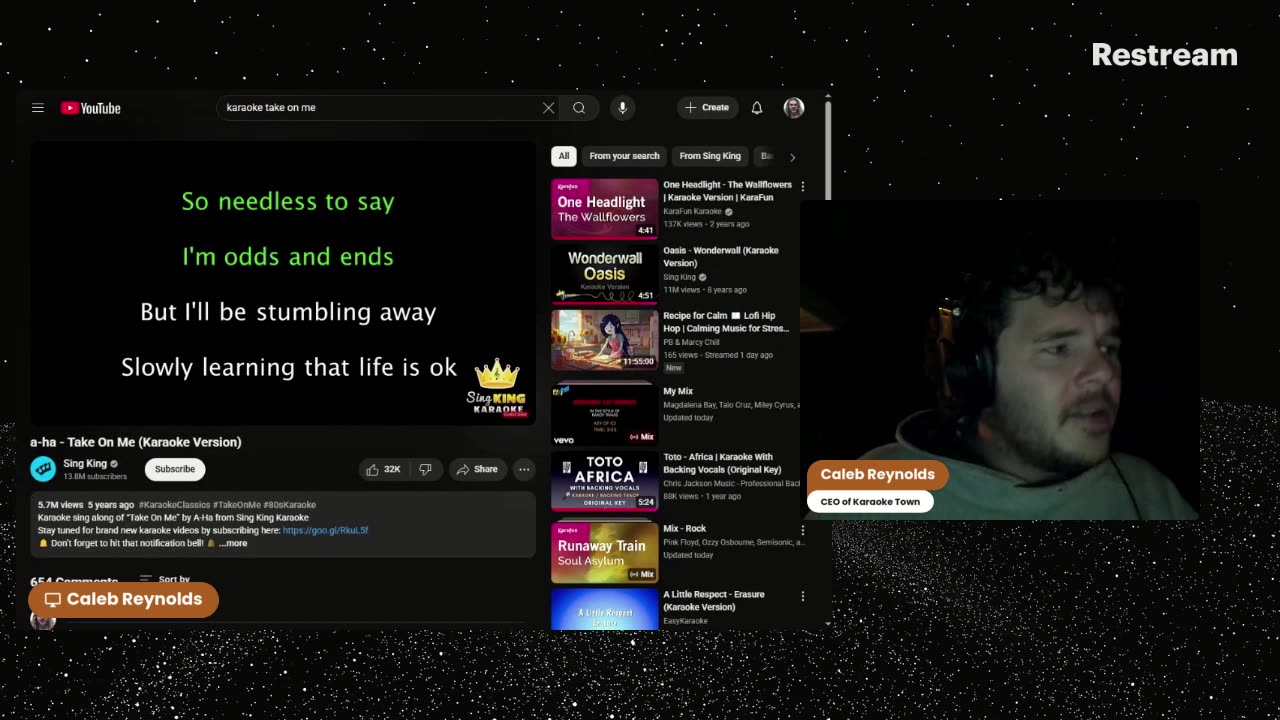Open the Toto Africa karaoke thumbnail
The image size is (1280, 720).
pyautogui.click(x=605, y=482)
